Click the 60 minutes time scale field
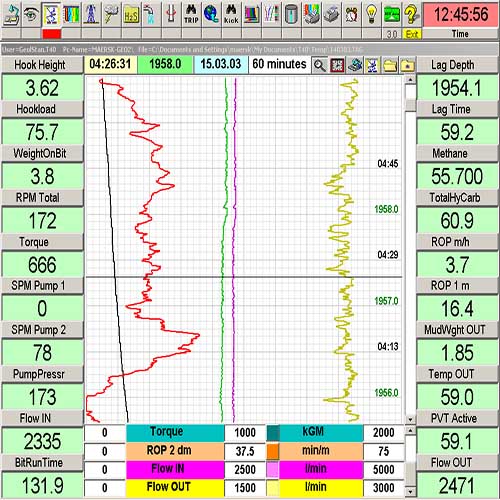This screenshot has height=500, width=500. coord(279,64)
